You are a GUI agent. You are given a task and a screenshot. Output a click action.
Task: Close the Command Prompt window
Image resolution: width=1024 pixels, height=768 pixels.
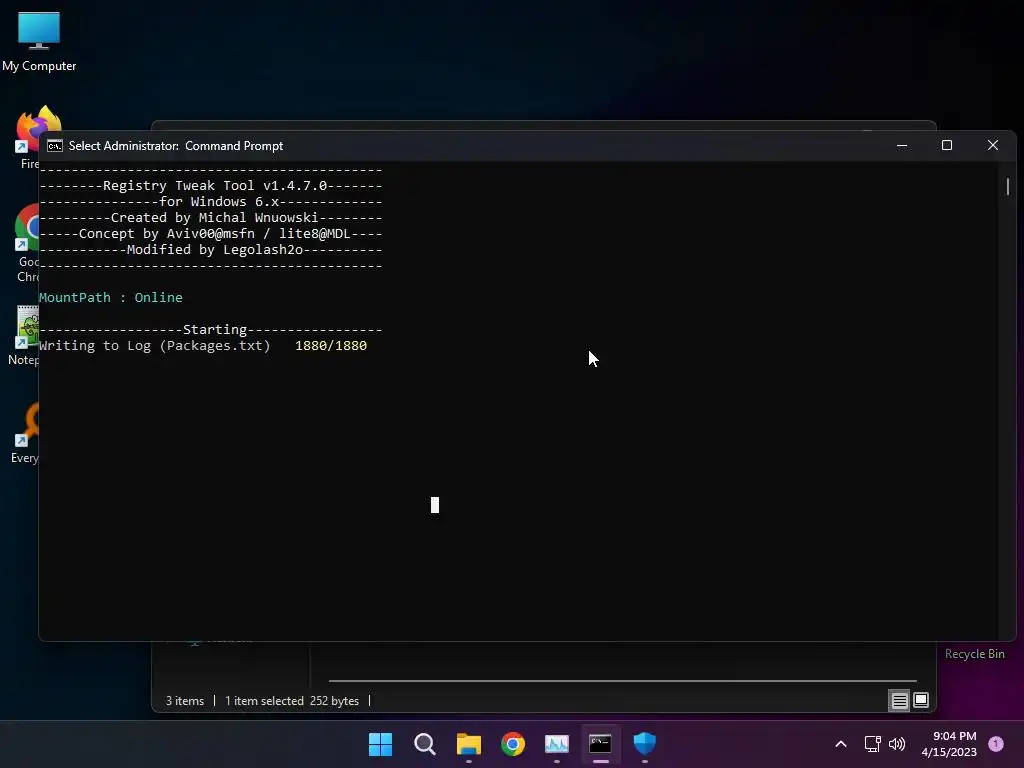(x=993, y=146)
